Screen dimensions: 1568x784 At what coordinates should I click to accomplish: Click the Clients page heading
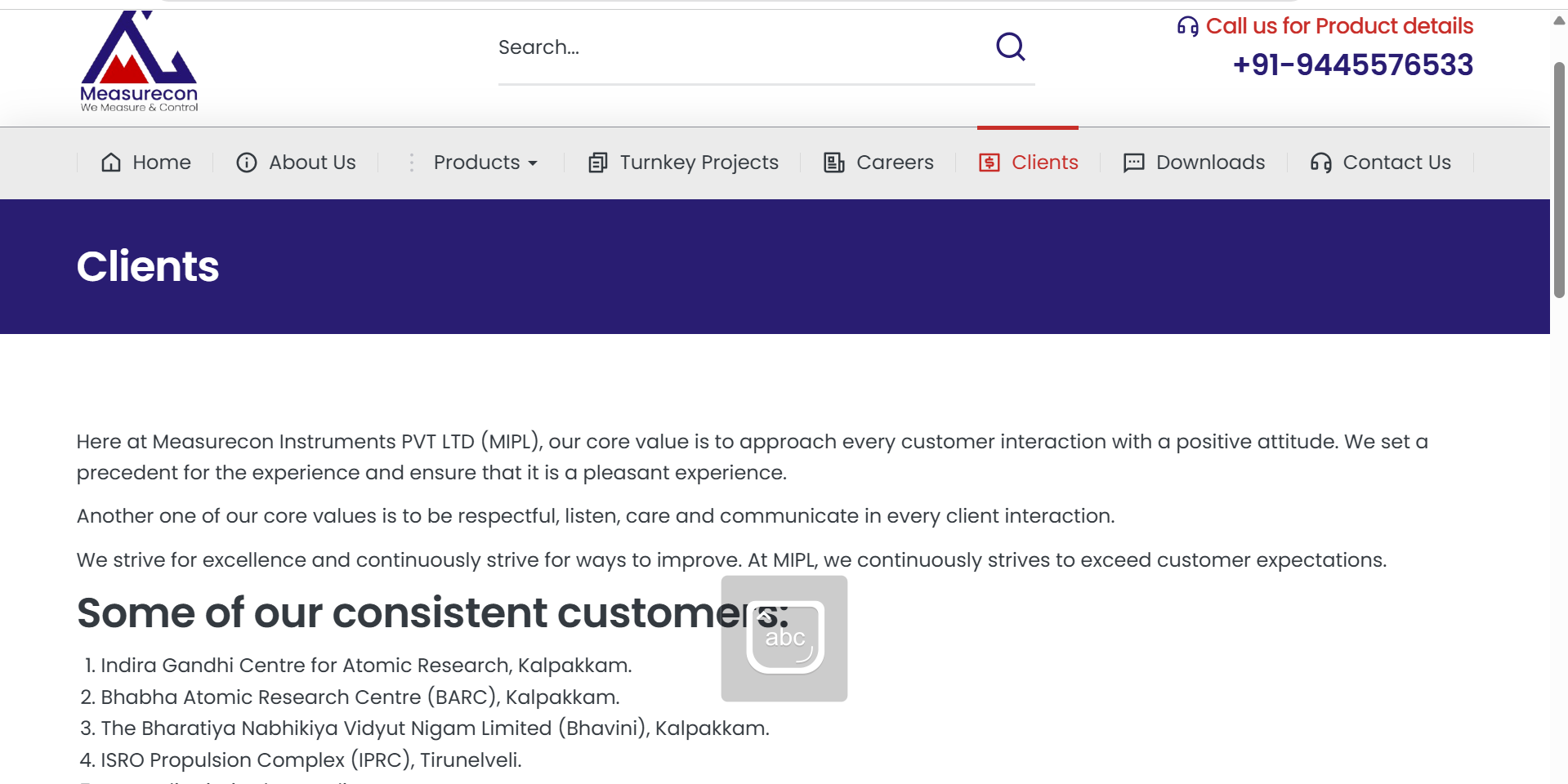[148, 266]
